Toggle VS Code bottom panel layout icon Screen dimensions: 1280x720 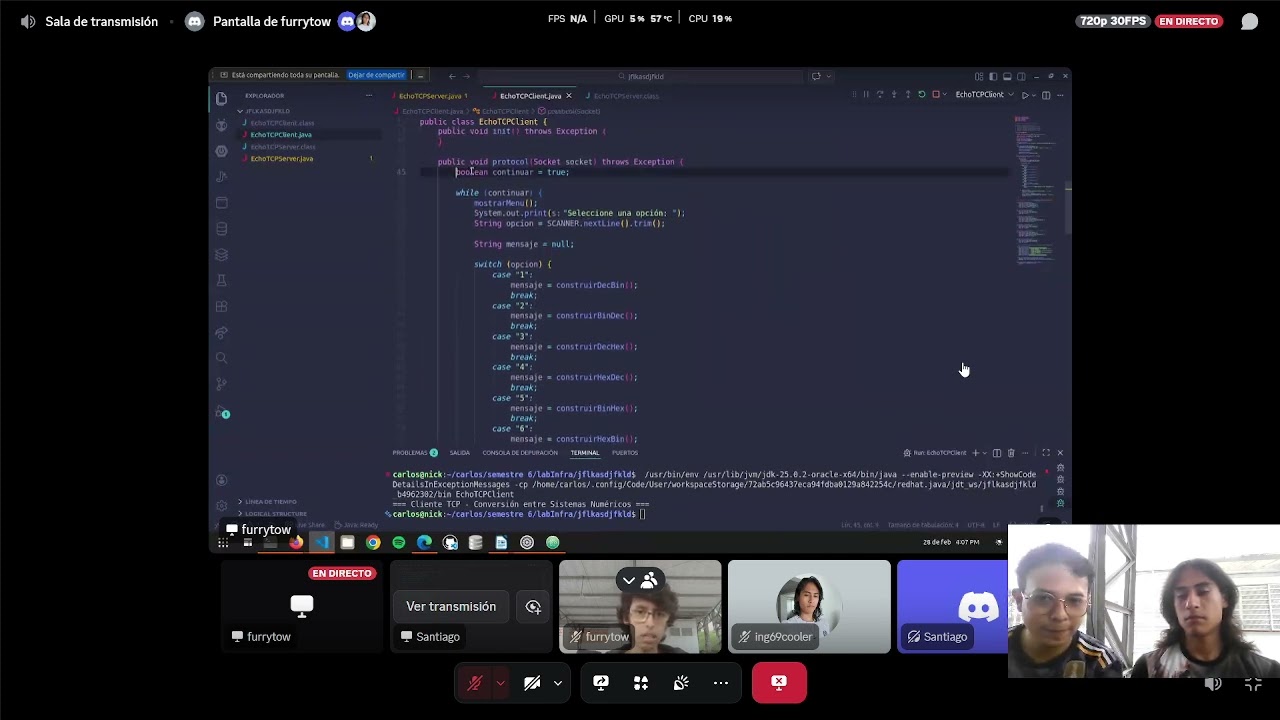tap(1007, 76)
